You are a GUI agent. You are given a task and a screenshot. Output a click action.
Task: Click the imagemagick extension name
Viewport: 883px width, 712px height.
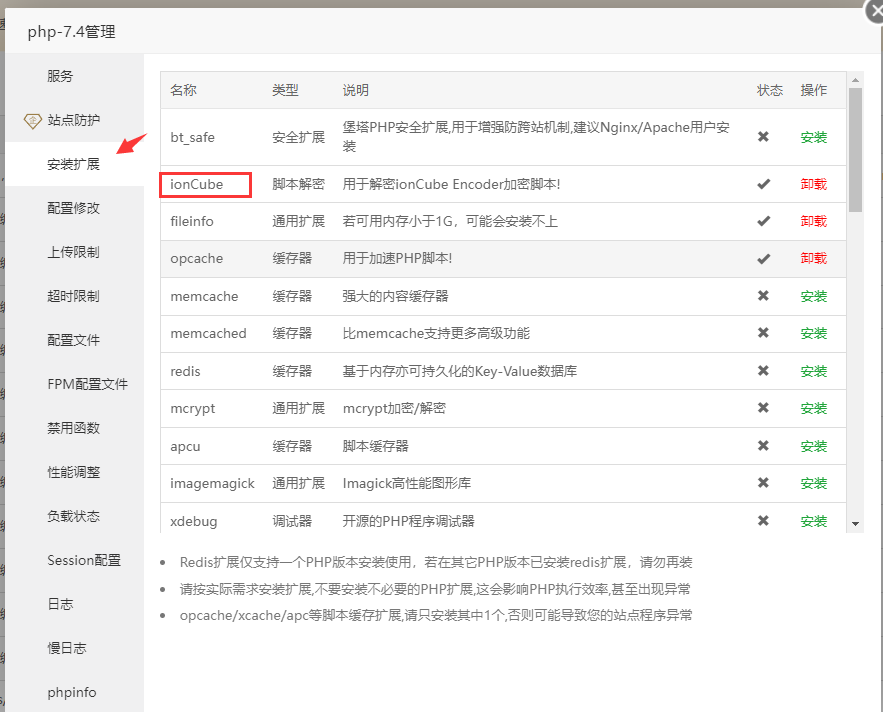click(212, 483)
